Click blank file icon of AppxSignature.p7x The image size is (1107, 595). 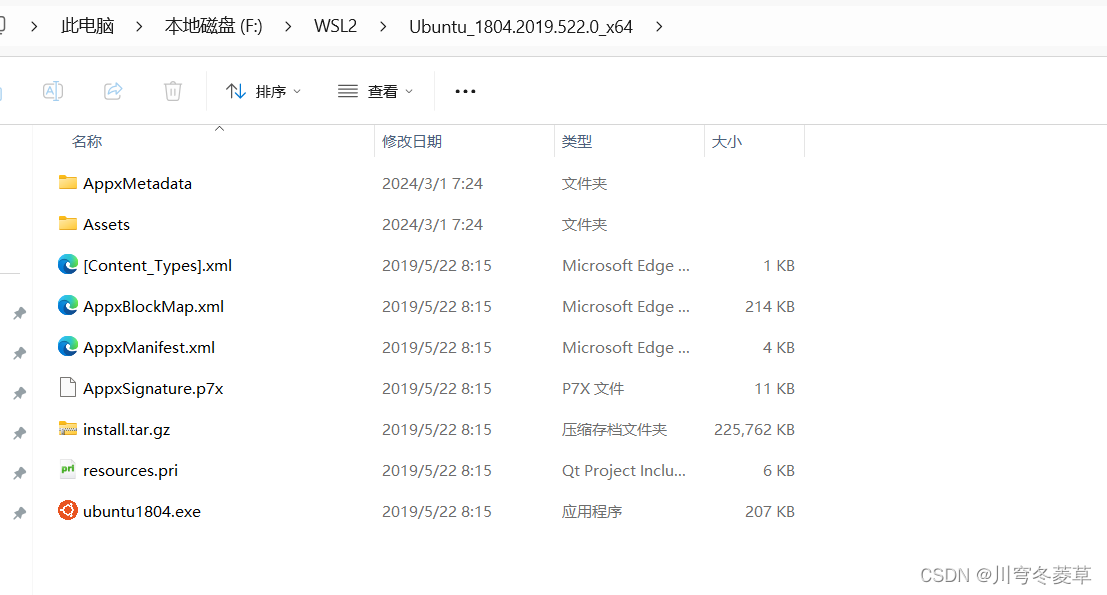68,387
